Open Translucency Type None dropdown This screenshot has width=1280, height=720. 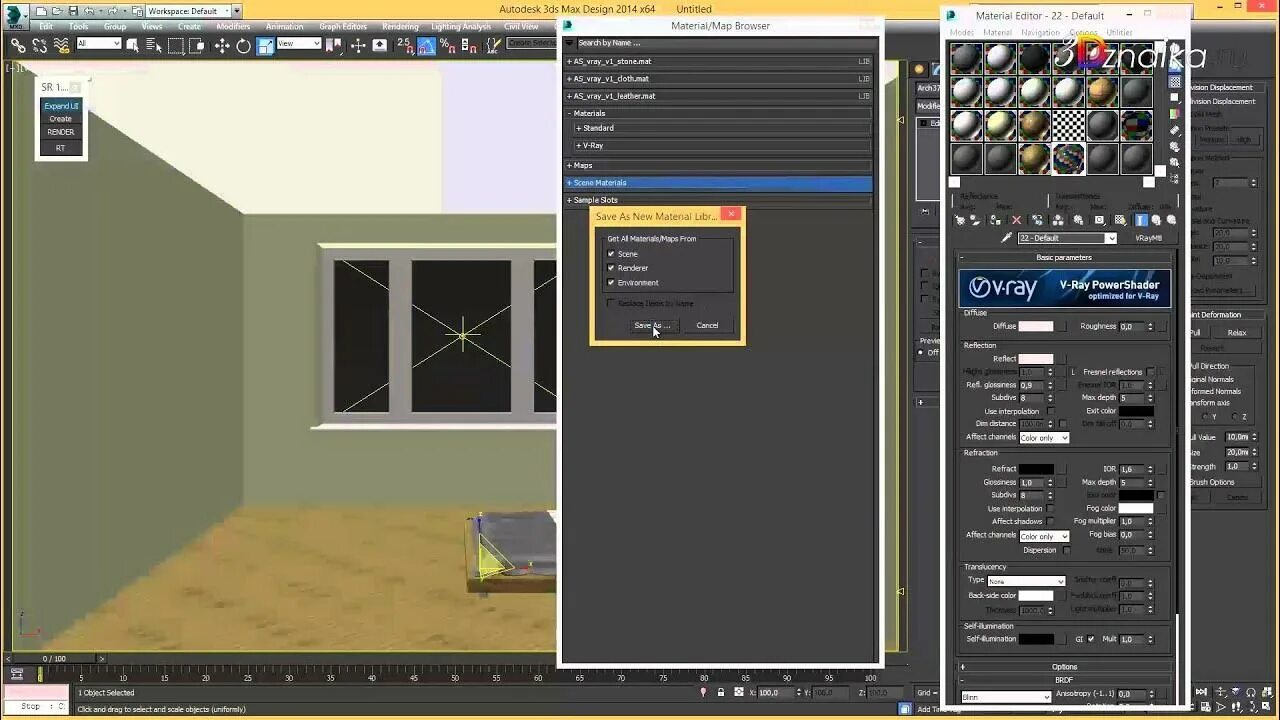tap(1027, 581)
